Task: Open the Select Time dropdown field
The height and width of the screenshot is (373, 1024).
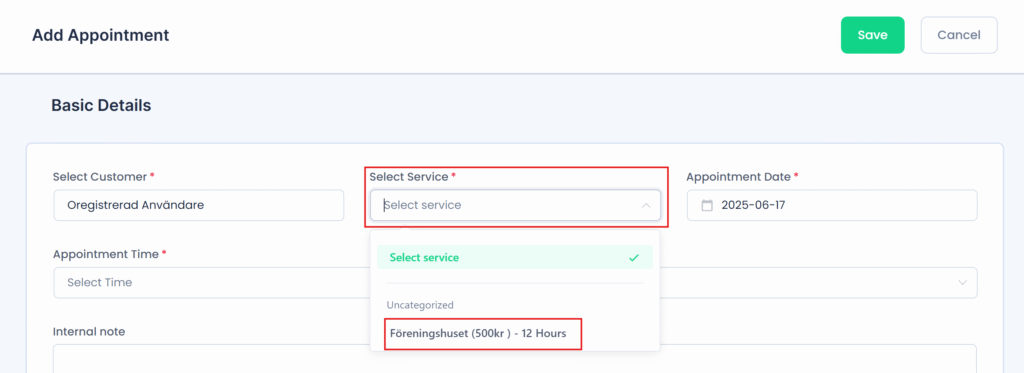Action: click(x=515, y=283)
